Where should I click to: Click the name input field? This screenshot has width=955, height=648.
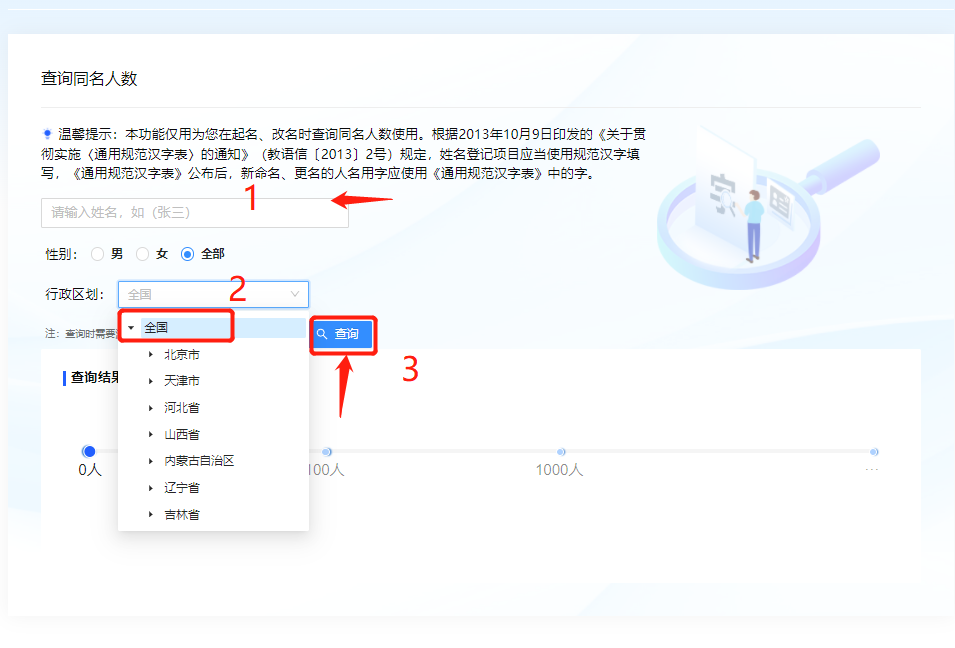(x=194, y=213)
